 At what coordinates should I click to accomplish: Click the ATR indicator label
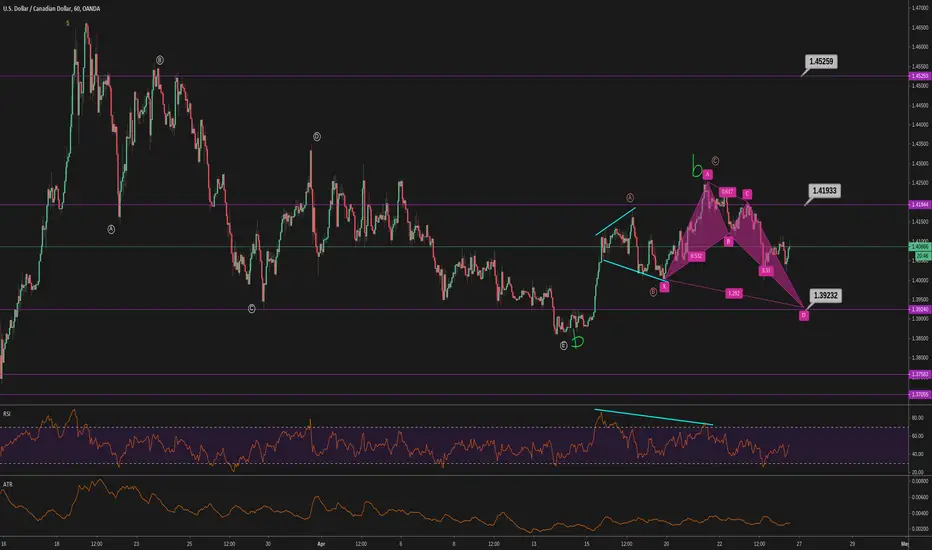[7, 485]
